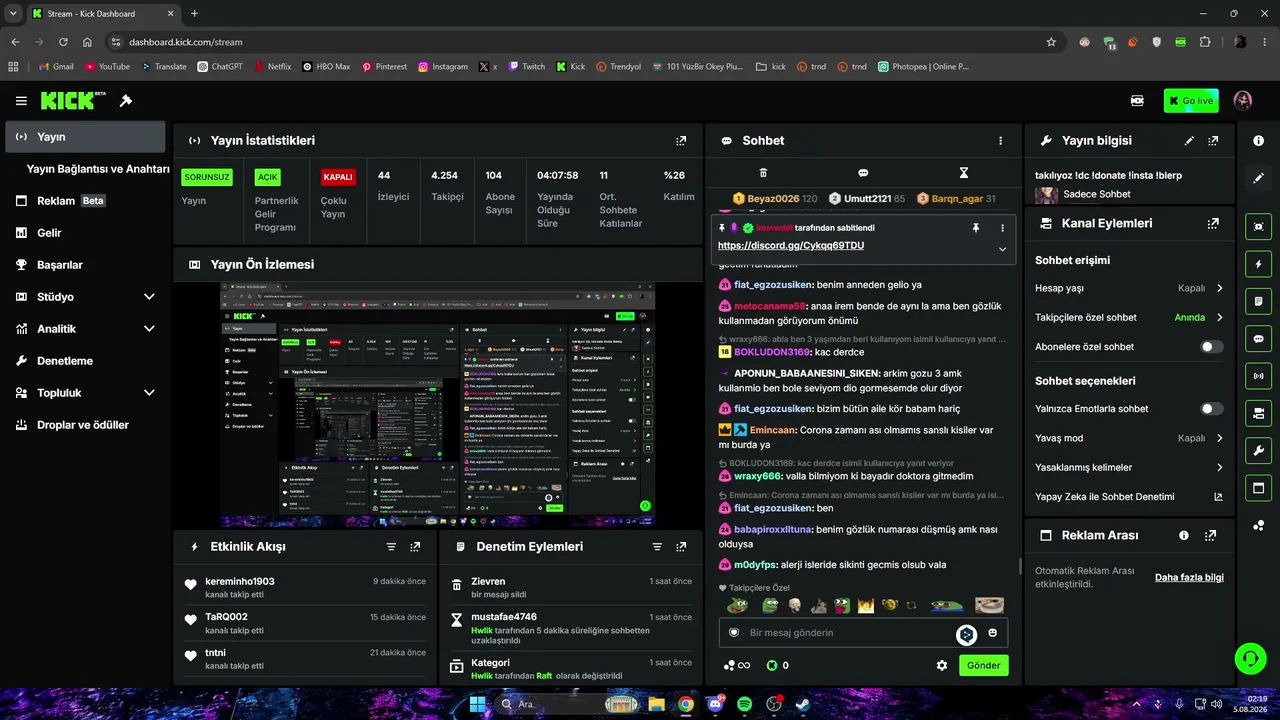
Task: Open Takipçilere özel sohbet setting chevron
Action: click(1219, 318)
